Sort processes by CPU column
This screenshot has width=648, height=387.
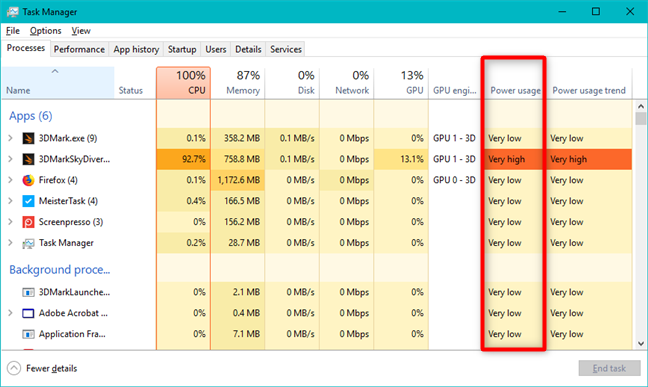183,83
